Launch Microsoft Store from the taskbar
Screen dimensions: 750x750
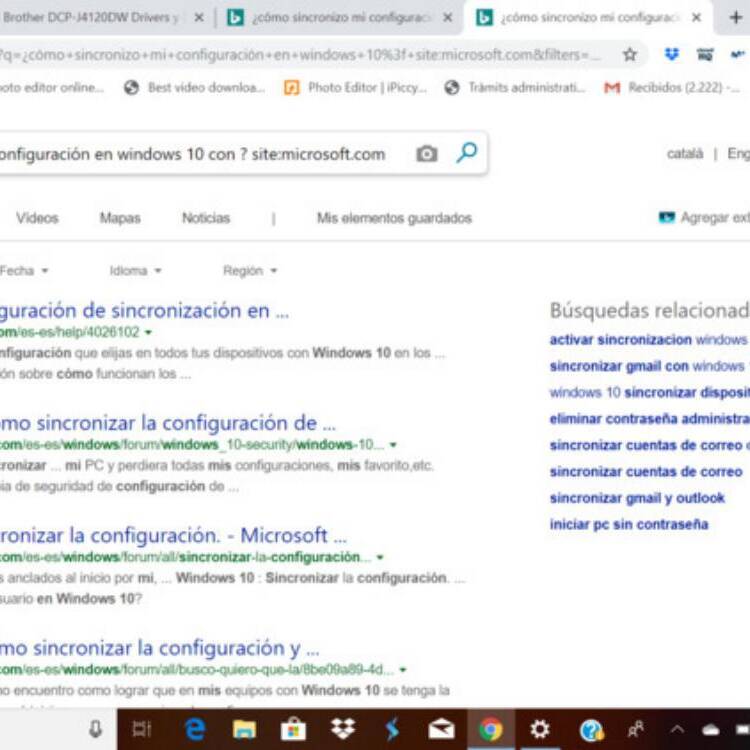[293, 730]
